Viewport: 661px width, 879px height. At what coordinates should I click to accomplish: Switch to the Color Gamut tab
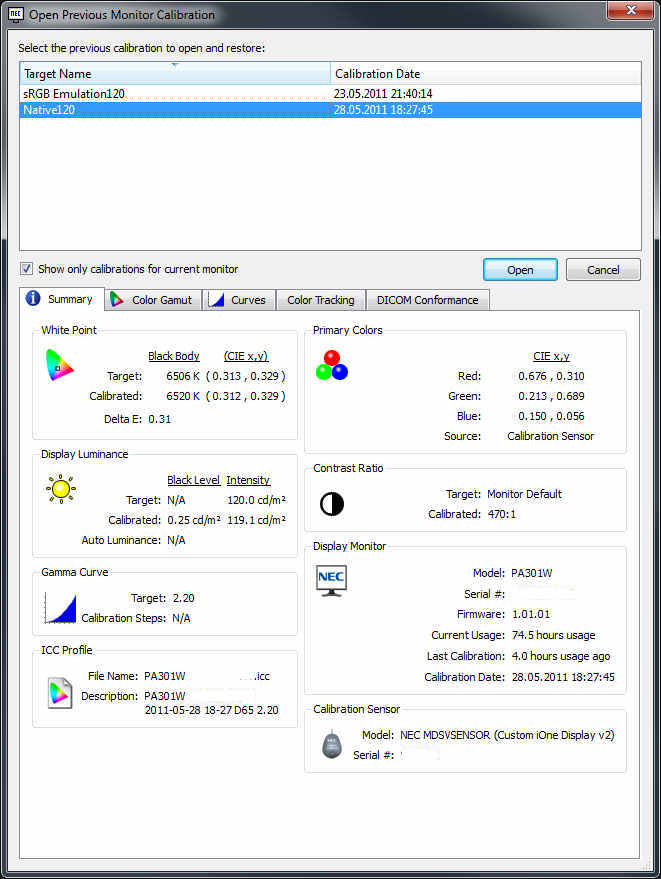151,300
